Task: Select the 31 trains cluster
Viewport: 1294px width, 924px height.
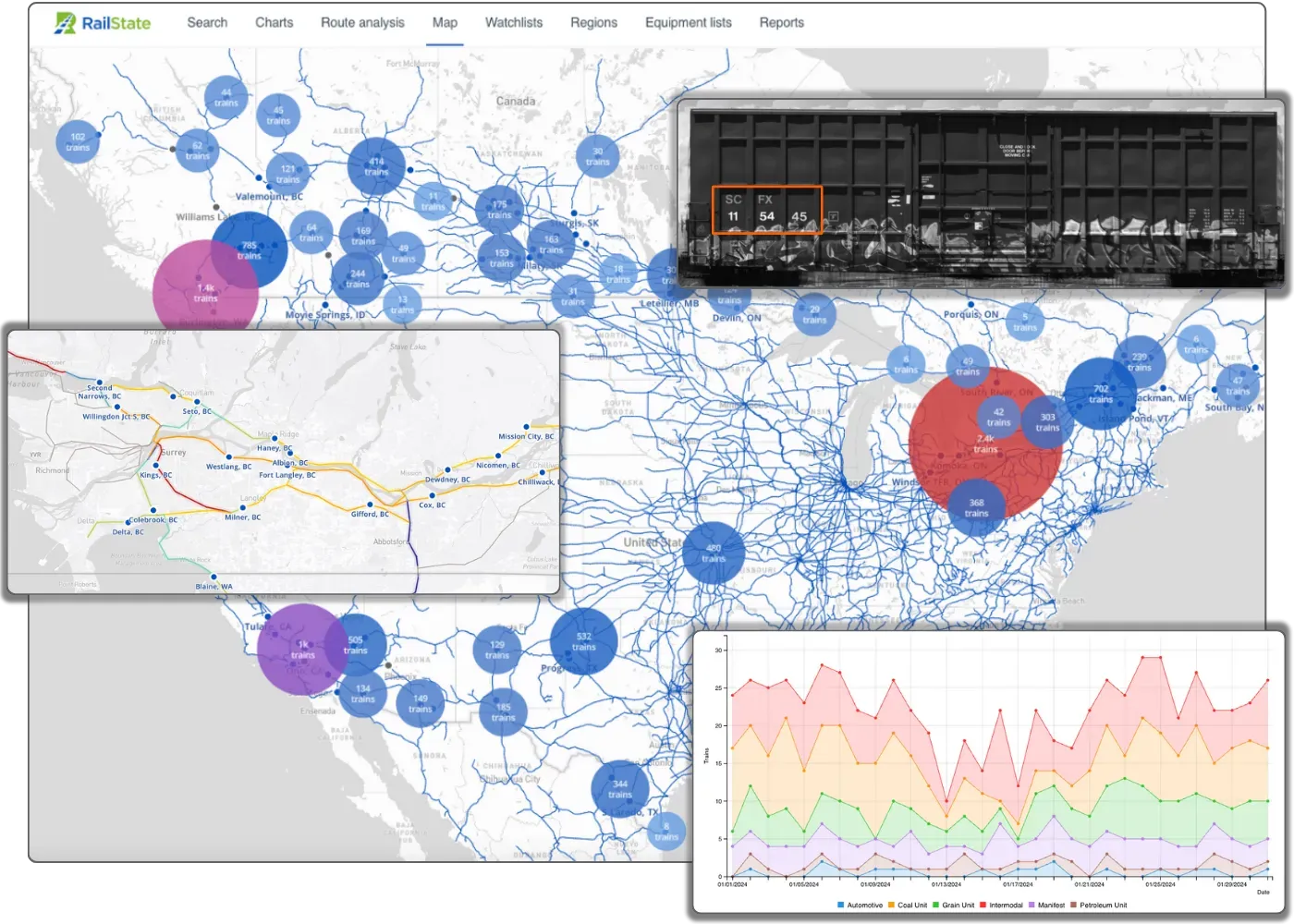Action: click(573, 297)
